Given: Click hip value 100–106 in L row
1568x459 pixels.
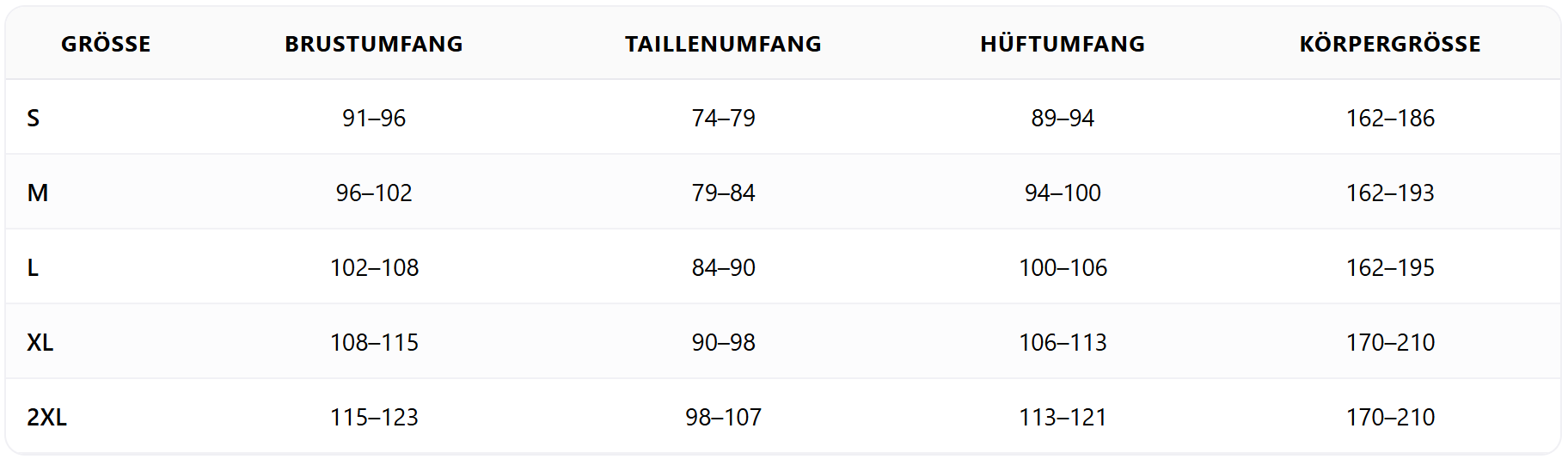Looking at the screenshot, I should pos(1063,267).
